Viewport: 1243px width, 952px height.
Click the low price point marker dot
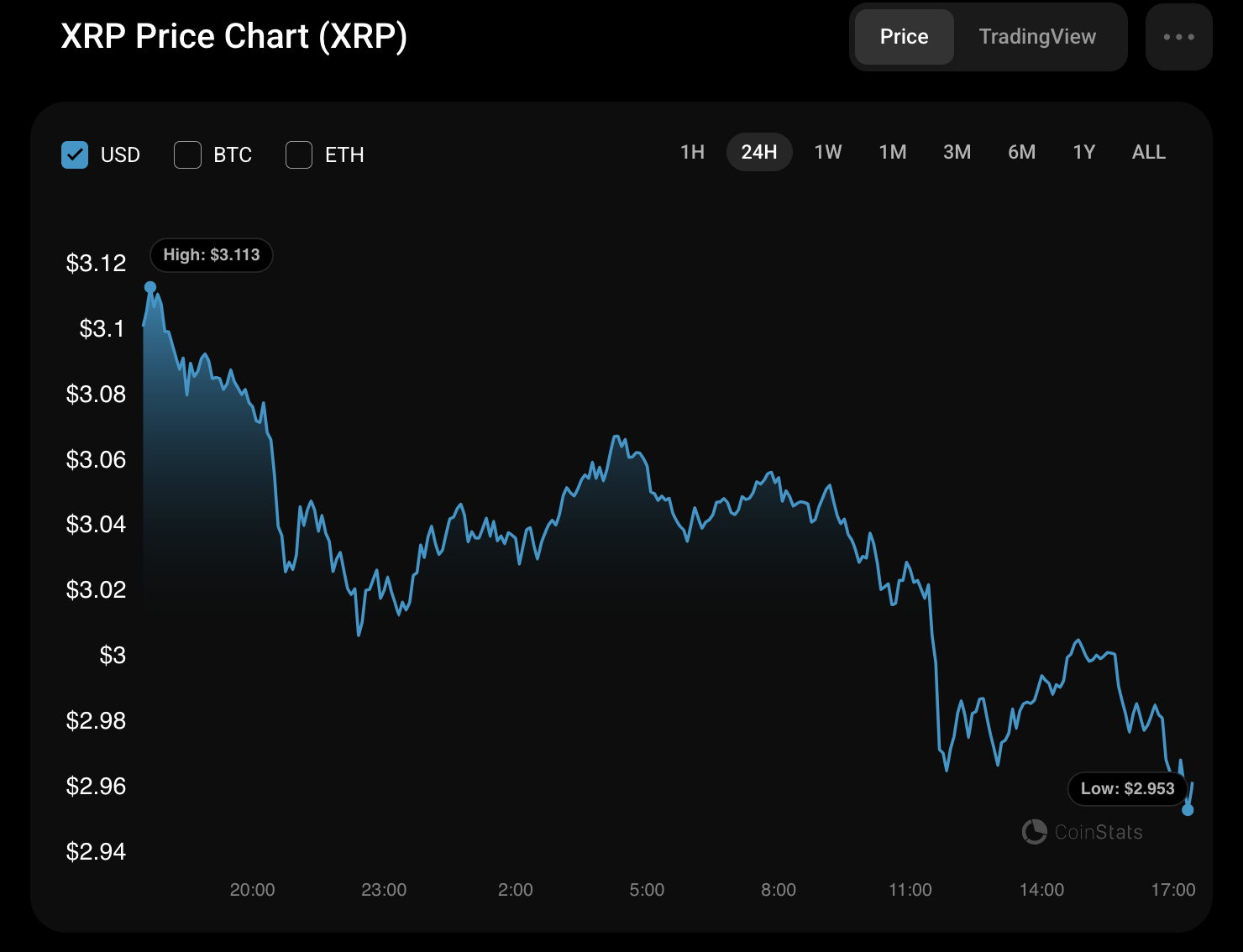[x=1188, y=810]
